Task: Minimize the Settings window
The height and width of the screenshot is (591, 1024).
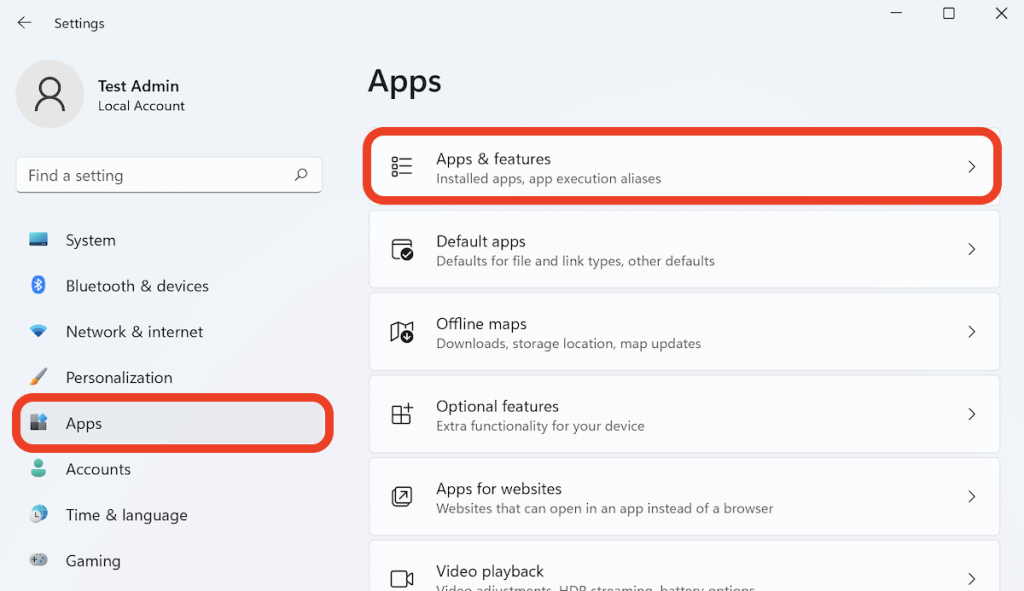Action: point(896,13)
